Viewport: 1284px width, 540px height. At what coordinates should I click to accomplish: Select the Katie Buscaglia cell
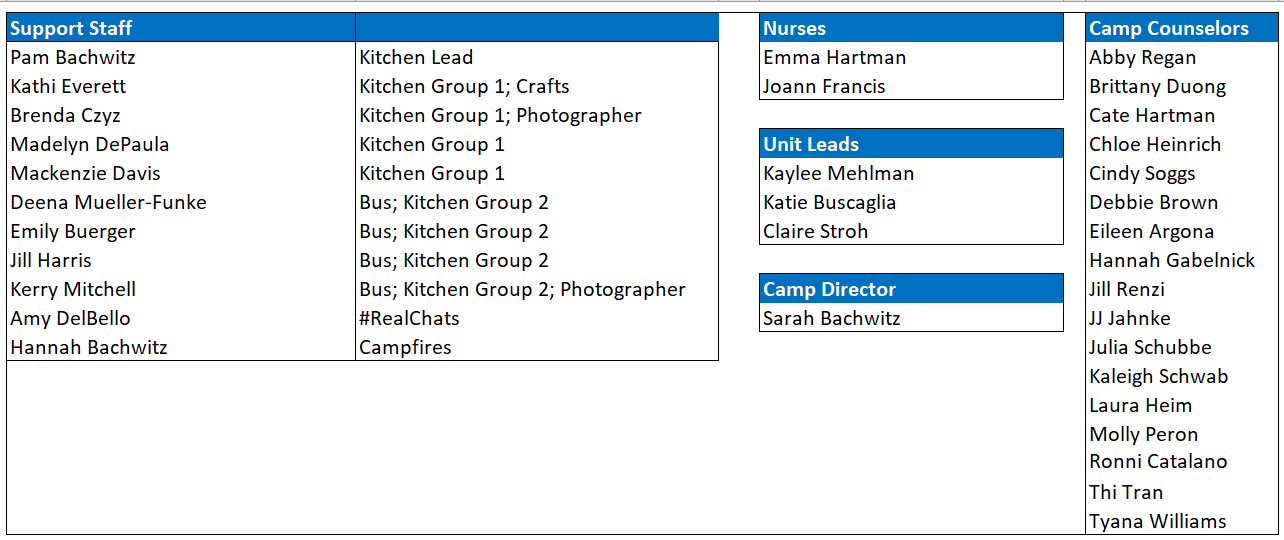(911, 202)
